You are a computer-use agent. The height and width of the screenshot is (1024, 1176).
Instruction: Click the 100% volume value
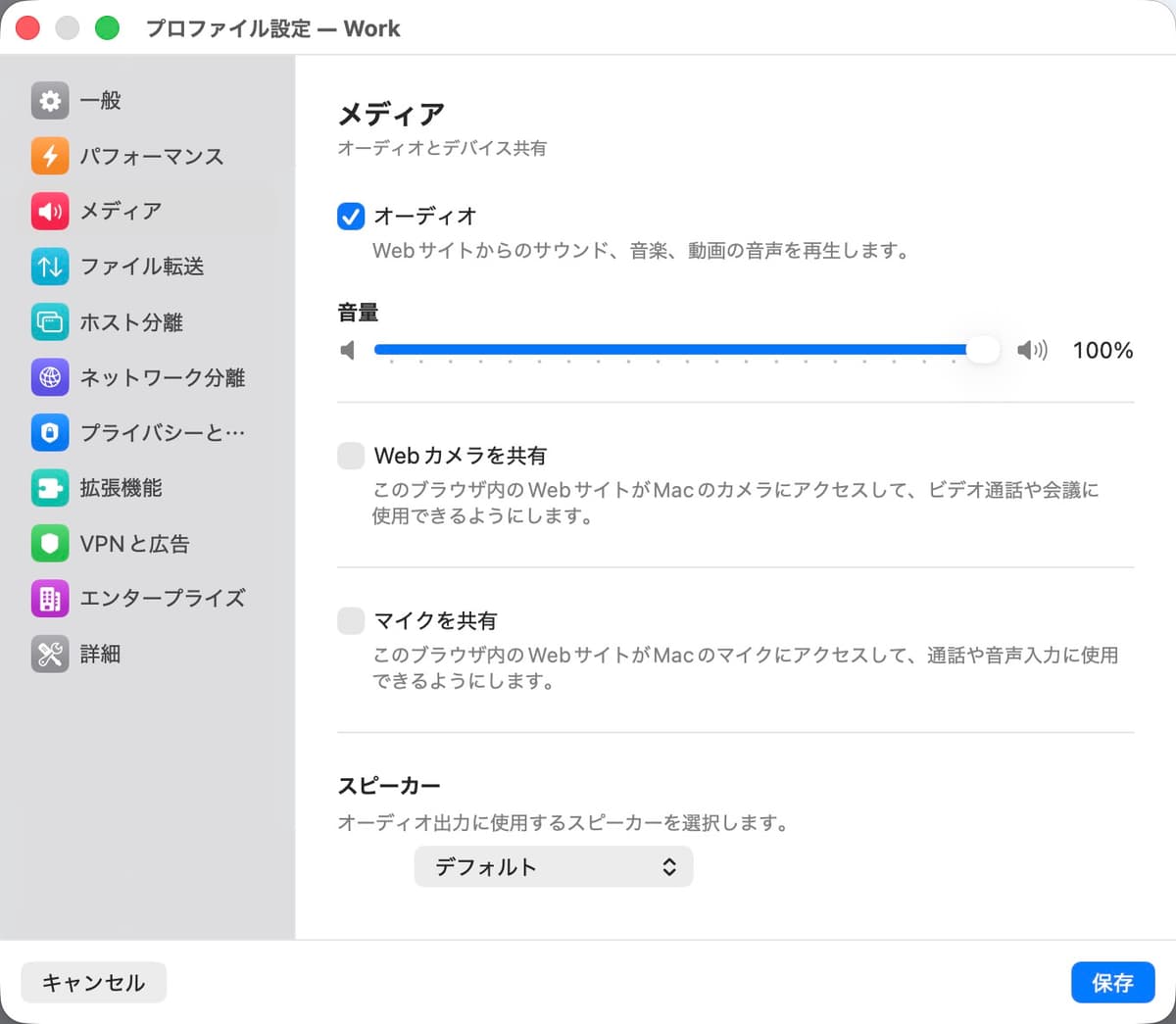(1102, 350)
